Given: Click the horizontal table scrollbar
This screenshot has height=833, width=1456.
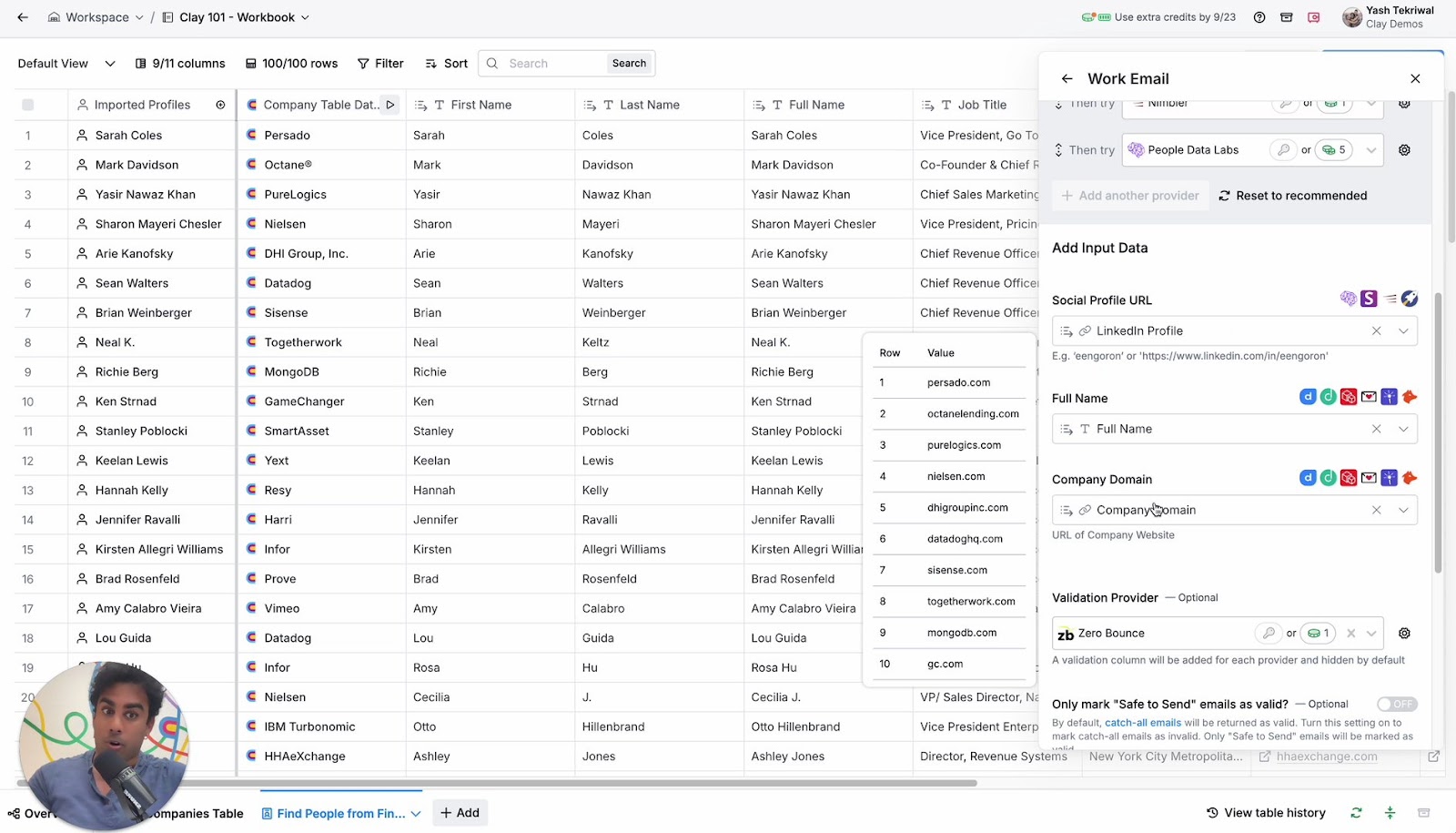Looking at the screenshot, I should coord(497,783).
